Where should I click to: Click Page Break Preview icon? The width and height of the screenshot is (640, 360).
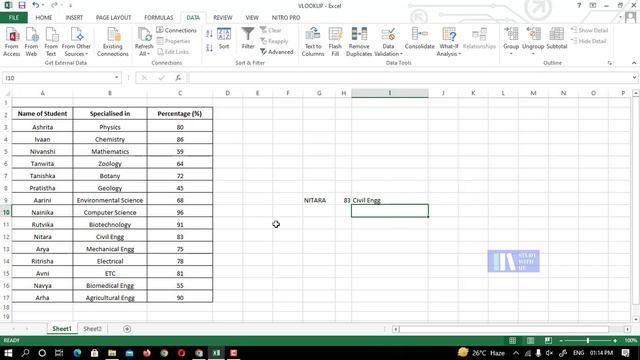point(548,340)
